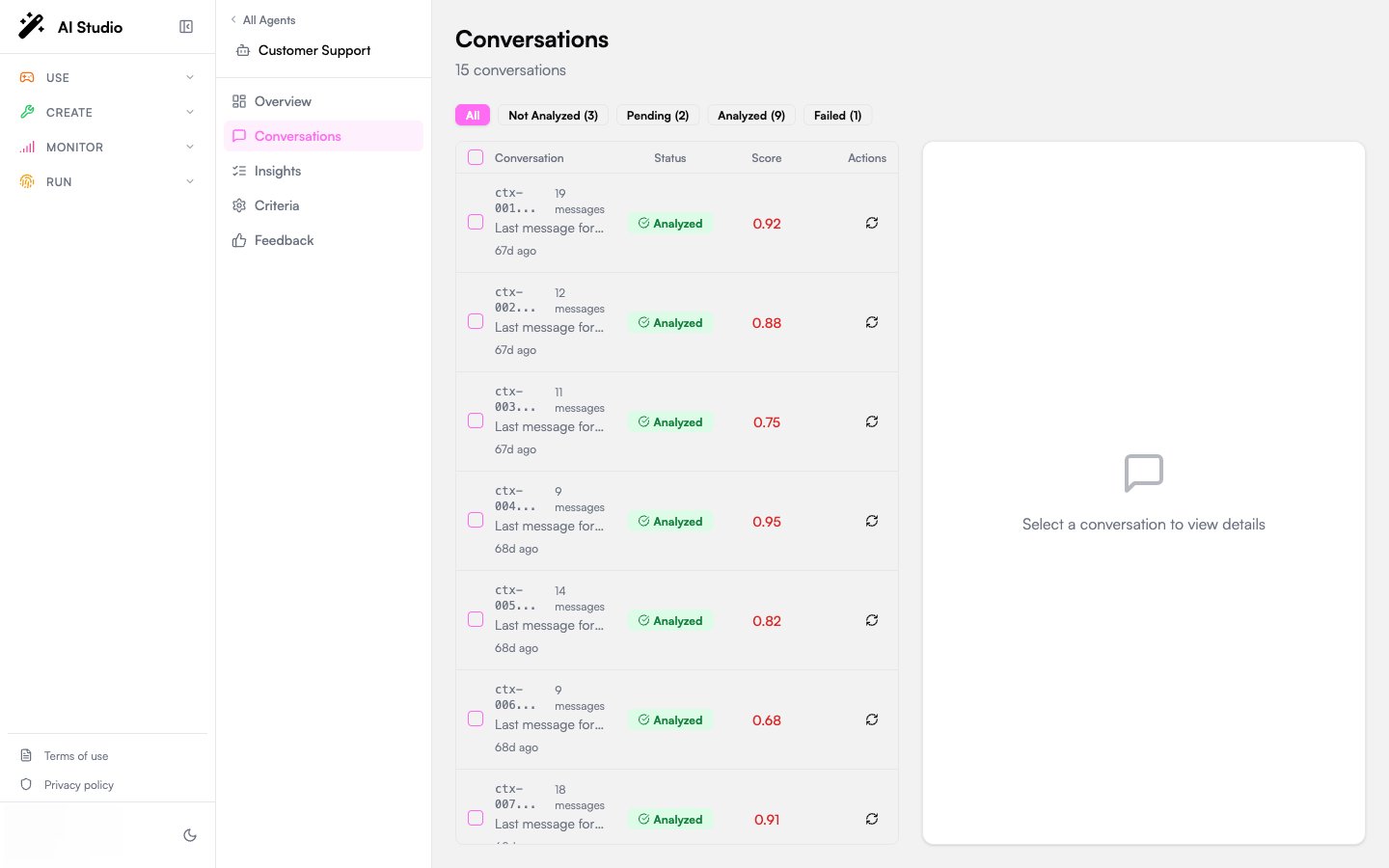1389x868 pixels.
Task: Click the bar chart icon beside MONITOR
Action: (x=27, y=147)
